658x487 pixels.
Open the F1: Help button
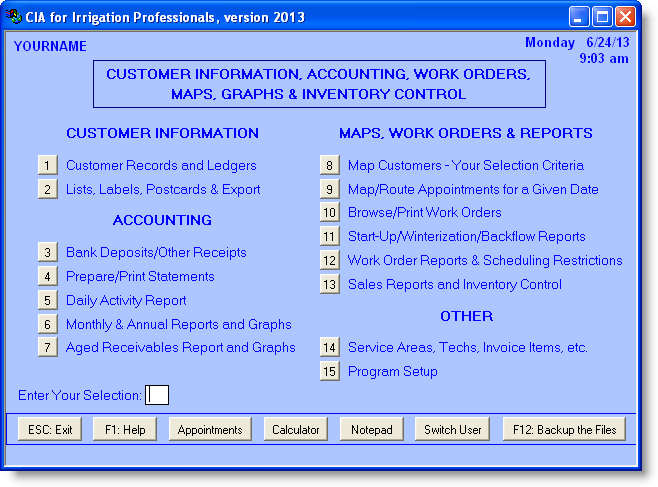pyautogui.click(x=125, y=430)
